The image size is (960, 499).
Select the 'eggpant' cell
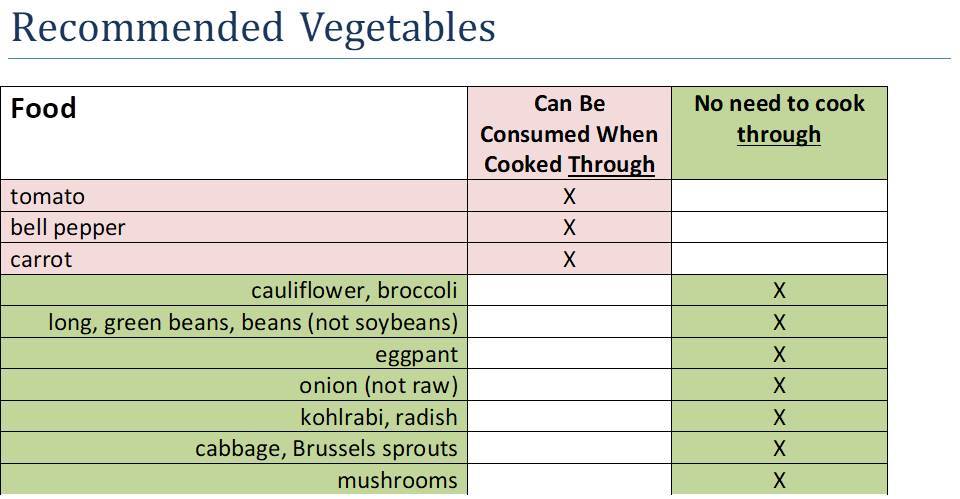(x=416, y=354)
